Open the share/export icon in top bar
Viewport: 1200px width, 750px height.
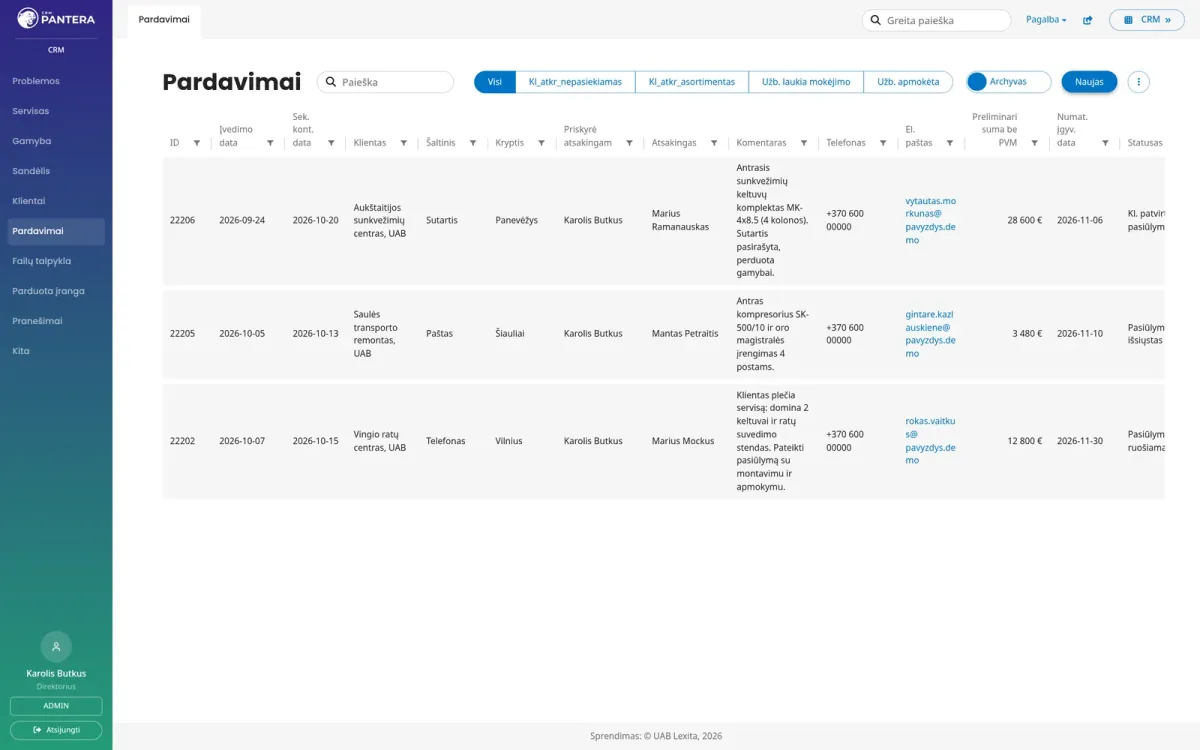pyautogui.click(x=1088, y=20)
